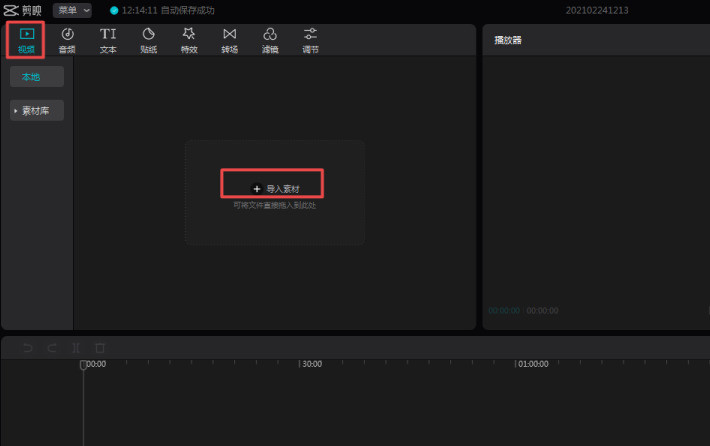
Task: Click the auto-save status indicator dot
Action: pos(114,10)
